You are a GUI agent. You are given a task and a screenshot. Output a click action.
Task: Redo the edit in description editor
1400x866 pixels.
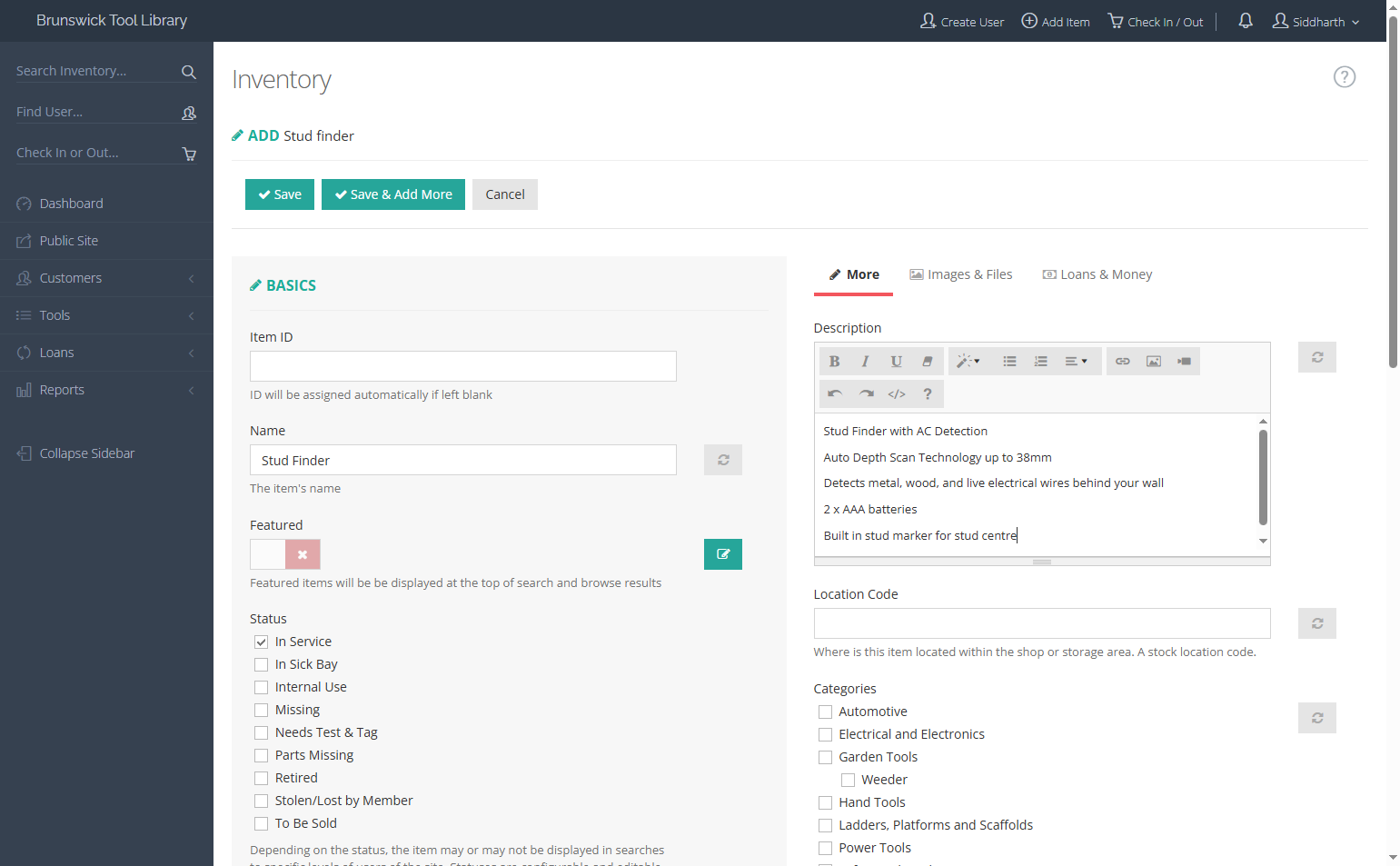pos(866,393)
